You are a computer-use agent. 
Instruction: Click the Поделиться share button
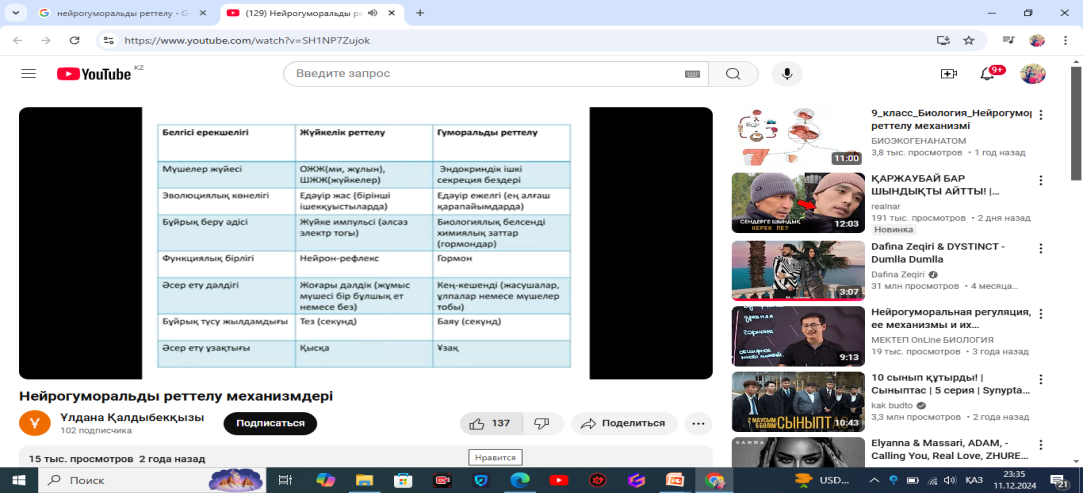[x=624, y=423]
